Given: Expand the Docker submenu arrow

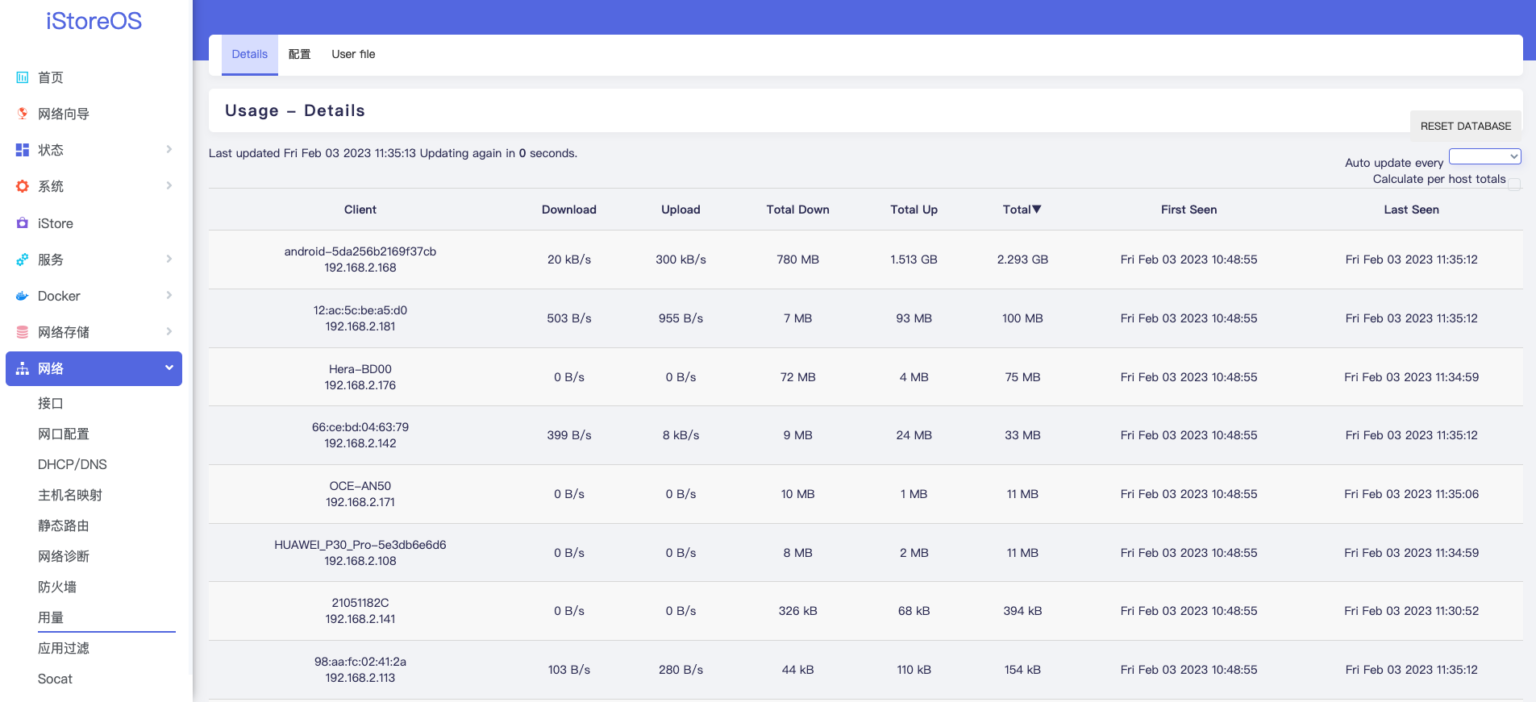Looking at the screenshot, I should [169, 296].
